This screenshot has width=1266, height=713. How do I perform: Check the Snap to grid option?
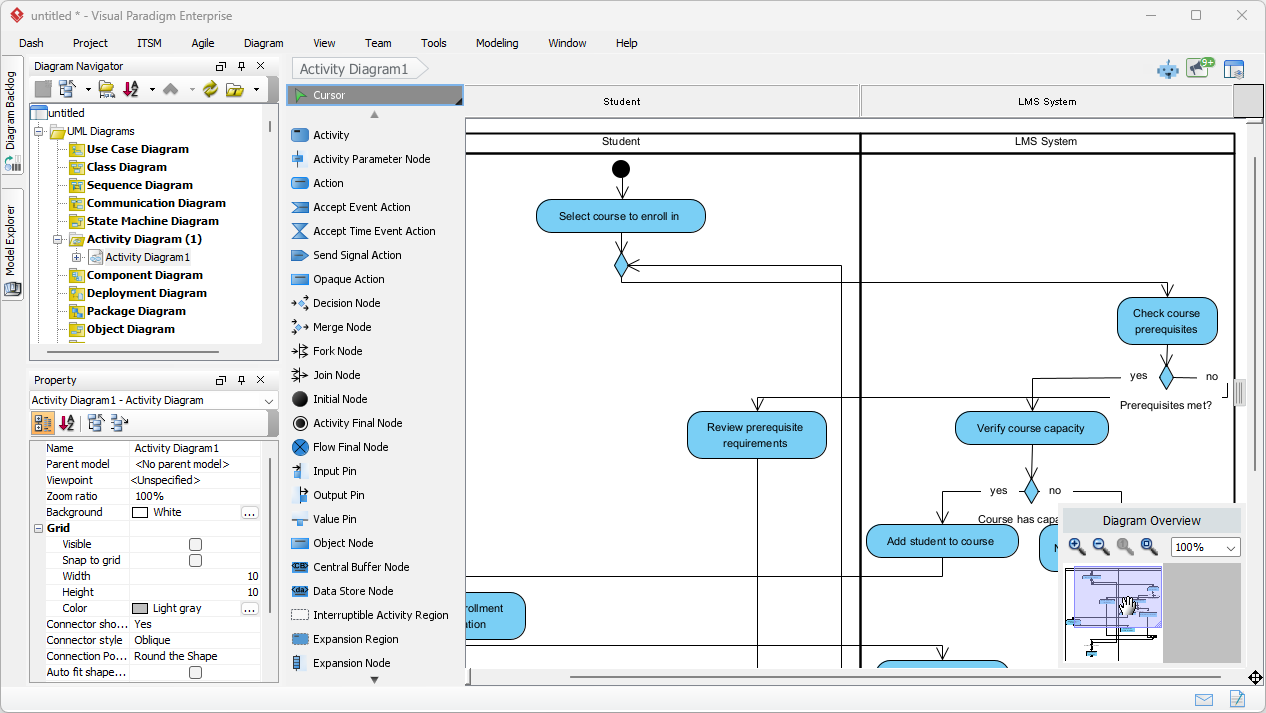click(x=195, y=560)
